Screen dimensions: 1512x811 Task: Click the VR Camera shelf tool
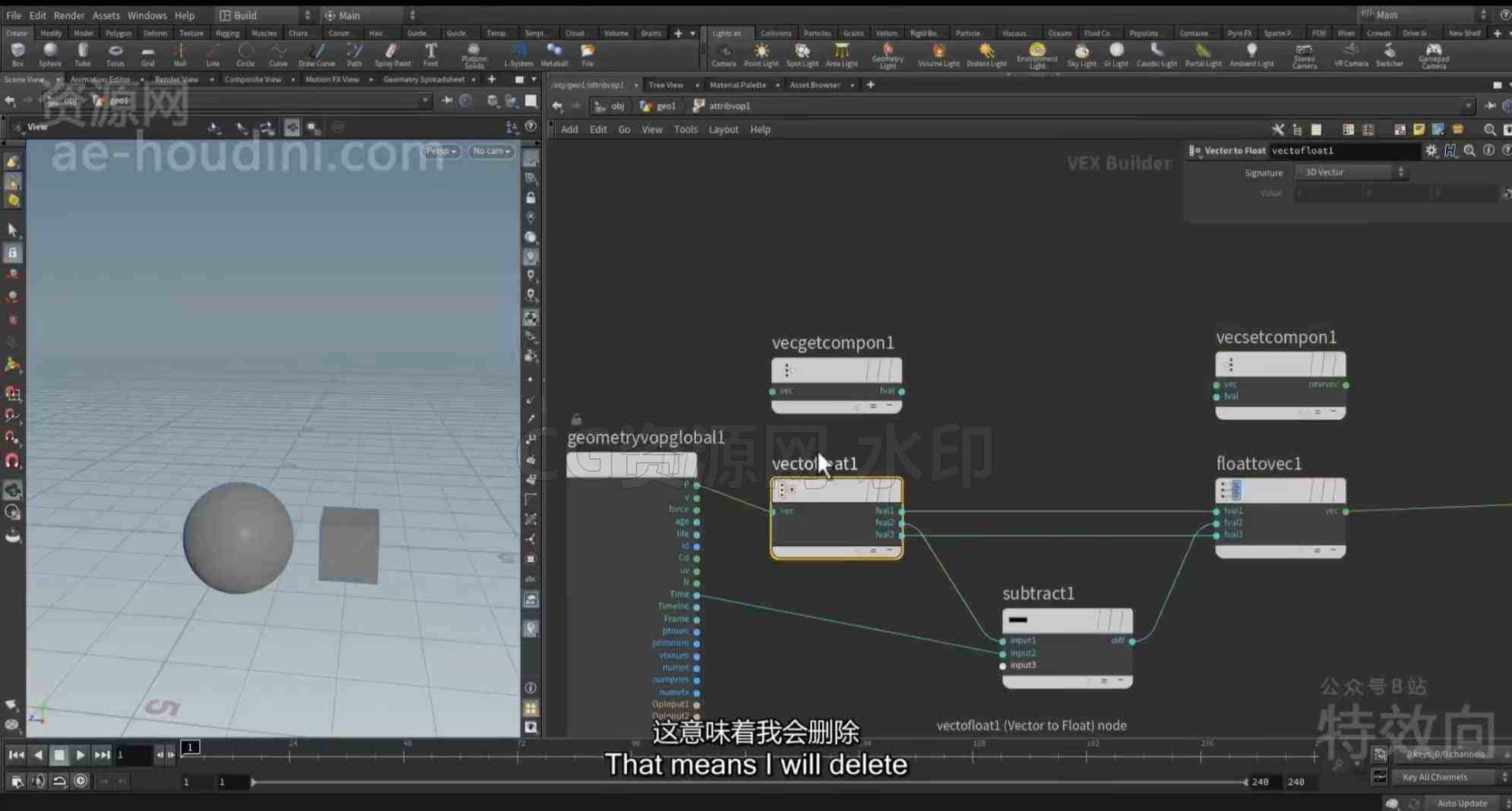pyautogui.click(x=1350, y=54)
